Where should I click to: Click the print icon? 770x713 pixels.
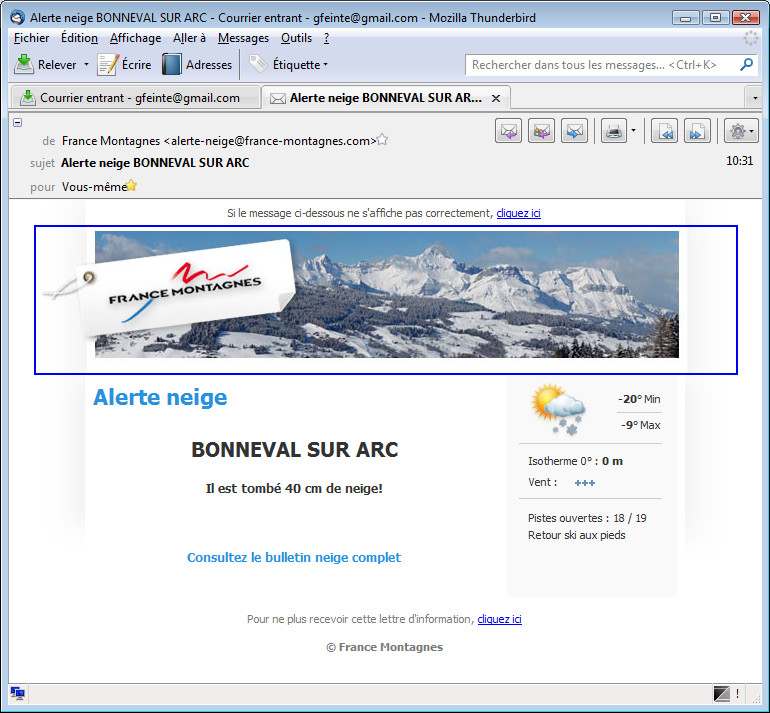coord(613,131)
